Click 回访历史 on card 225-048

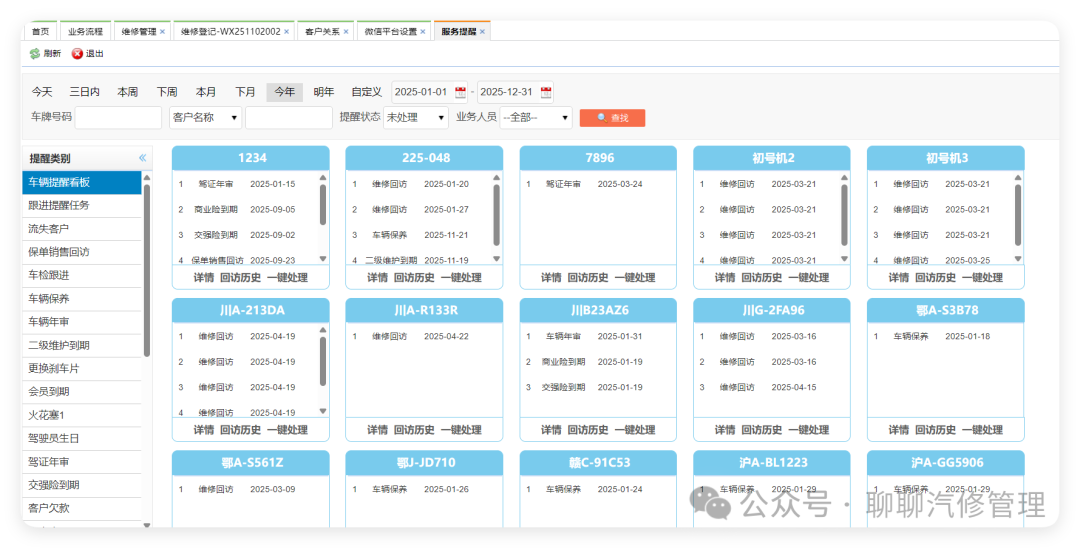pyautogui.click(x=414, y=277)
